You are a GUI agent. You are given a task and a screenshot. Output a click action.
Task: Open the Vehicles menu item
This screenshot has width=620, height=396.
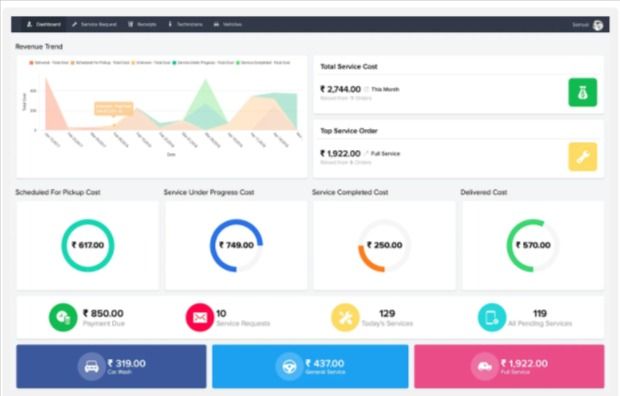[x=227, y=25]
